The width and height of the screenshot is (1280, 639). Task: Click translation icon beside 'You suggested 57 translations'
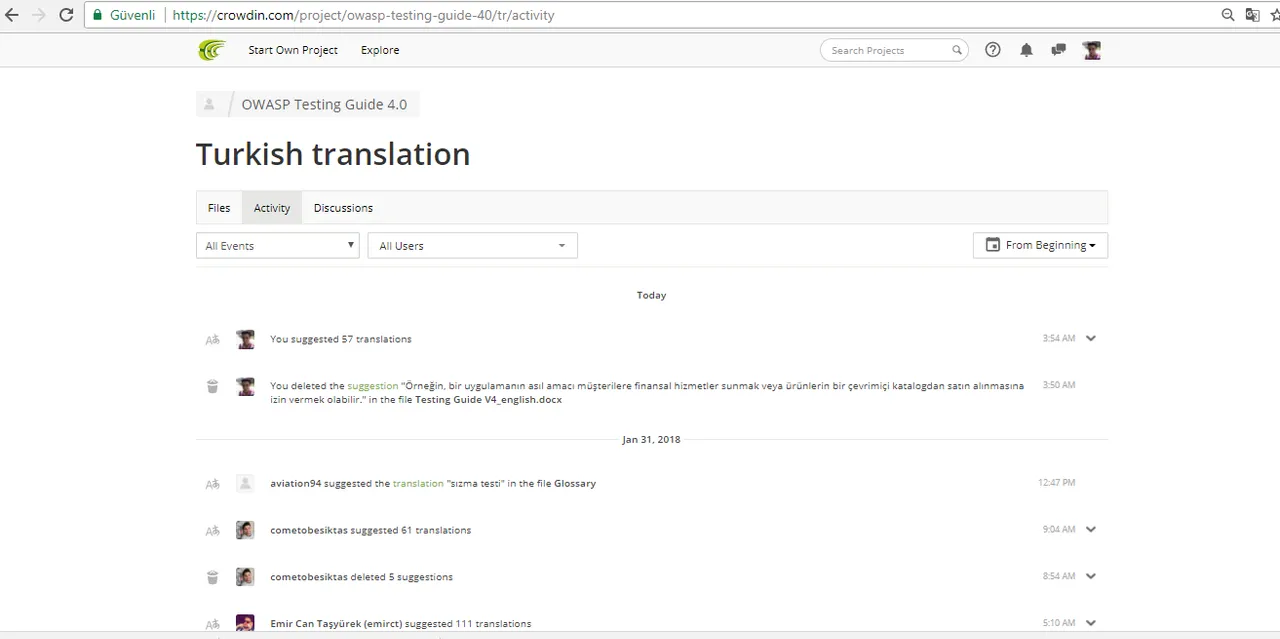pos(212,340)
